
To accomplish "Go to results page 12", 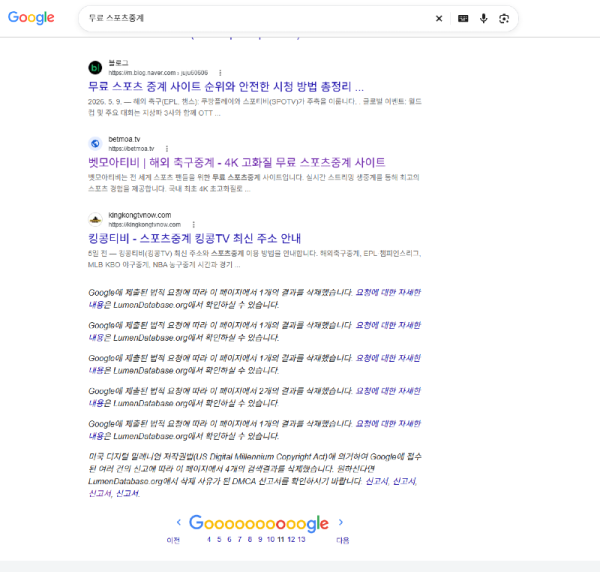I will pos(291,539).
